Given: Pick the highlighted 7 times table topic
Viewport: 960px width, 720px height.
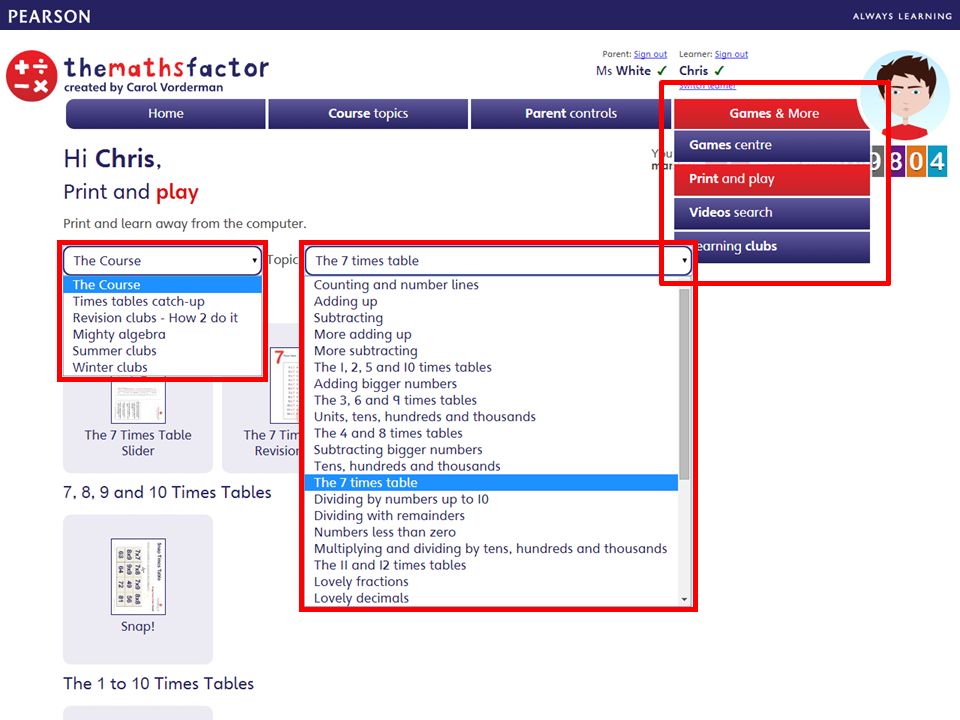Looking at the screenshot, I should (492, 483).
